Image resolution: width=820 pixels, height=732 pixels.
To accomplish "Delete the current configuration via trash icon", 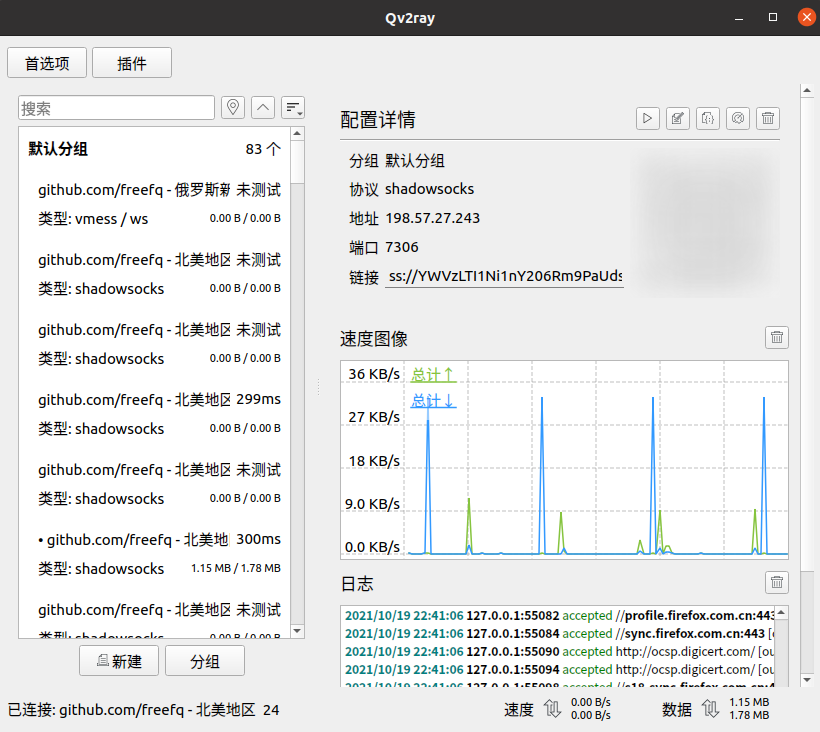I will [x=767, y=118].
